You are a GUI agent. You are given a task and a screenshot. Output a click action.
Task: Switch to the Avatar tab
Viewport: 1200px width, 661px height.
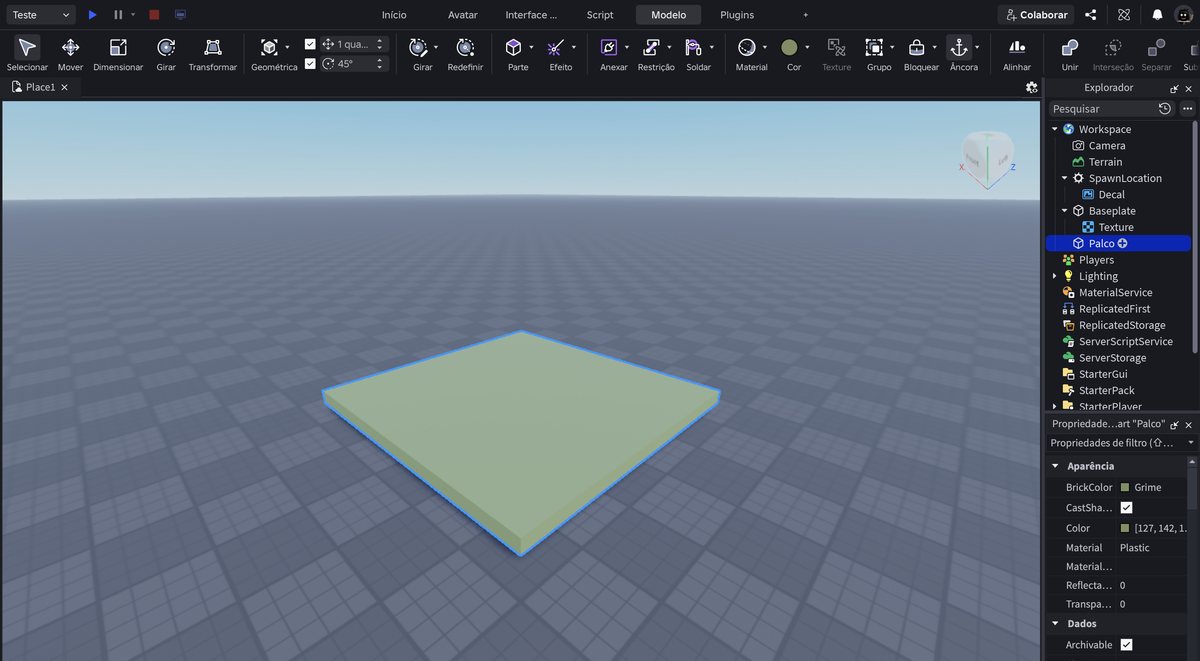[x=463, y=15]
